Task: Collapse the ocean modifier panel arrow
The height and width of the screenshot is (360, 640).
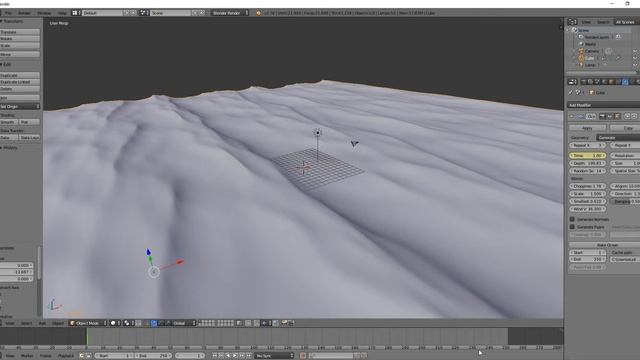Action: coord(572,116)
